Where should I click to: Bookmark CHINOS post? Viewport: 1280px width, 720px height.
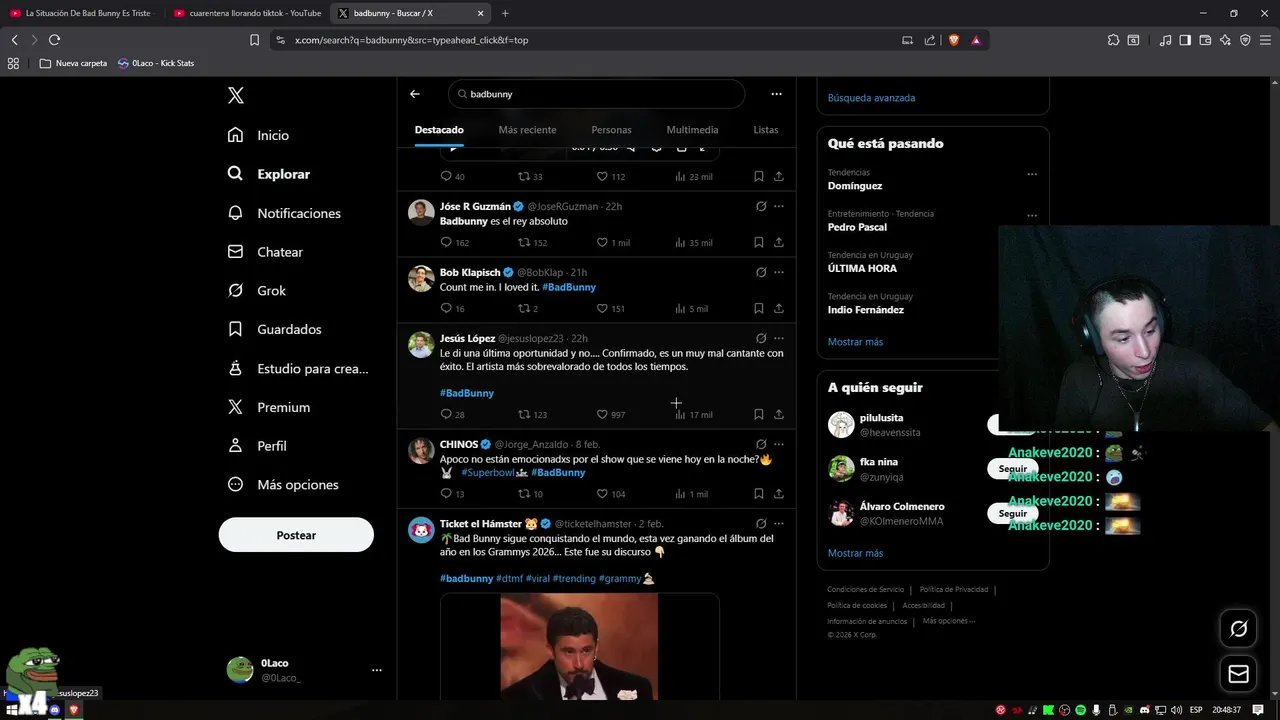(x=759, y=493)
